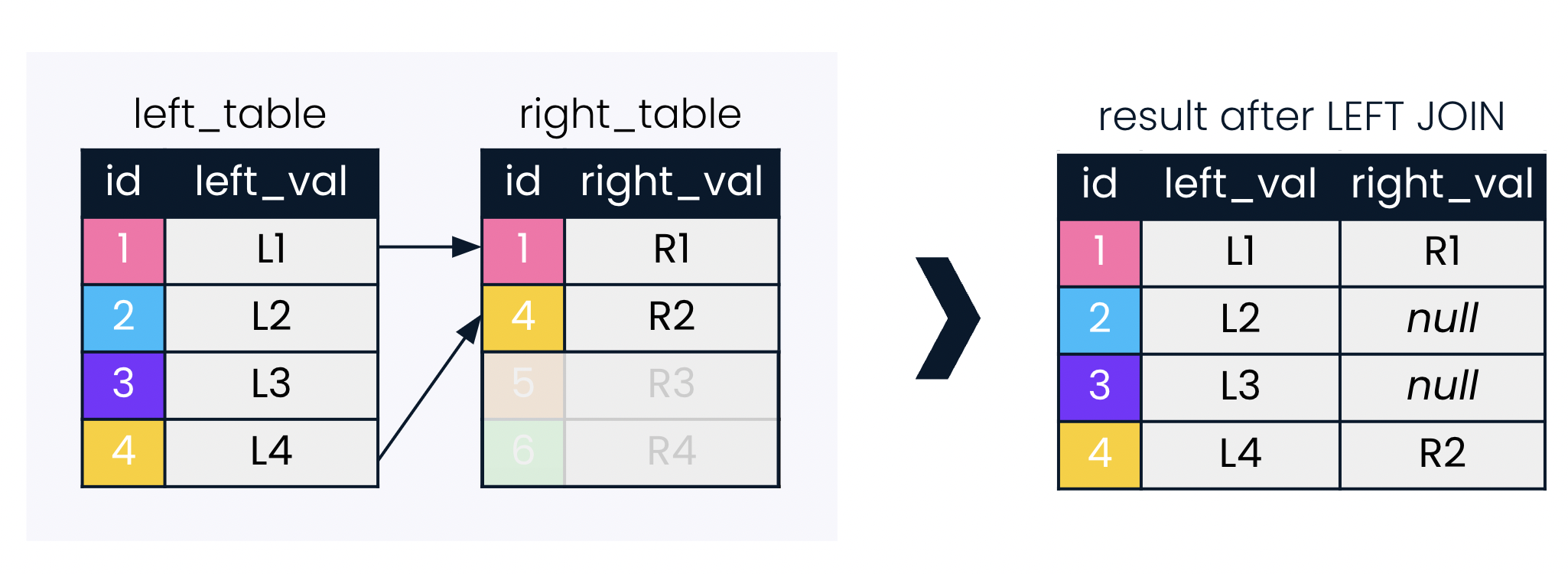
Task: Click the faded R4 cell
Action: [672, 452]
